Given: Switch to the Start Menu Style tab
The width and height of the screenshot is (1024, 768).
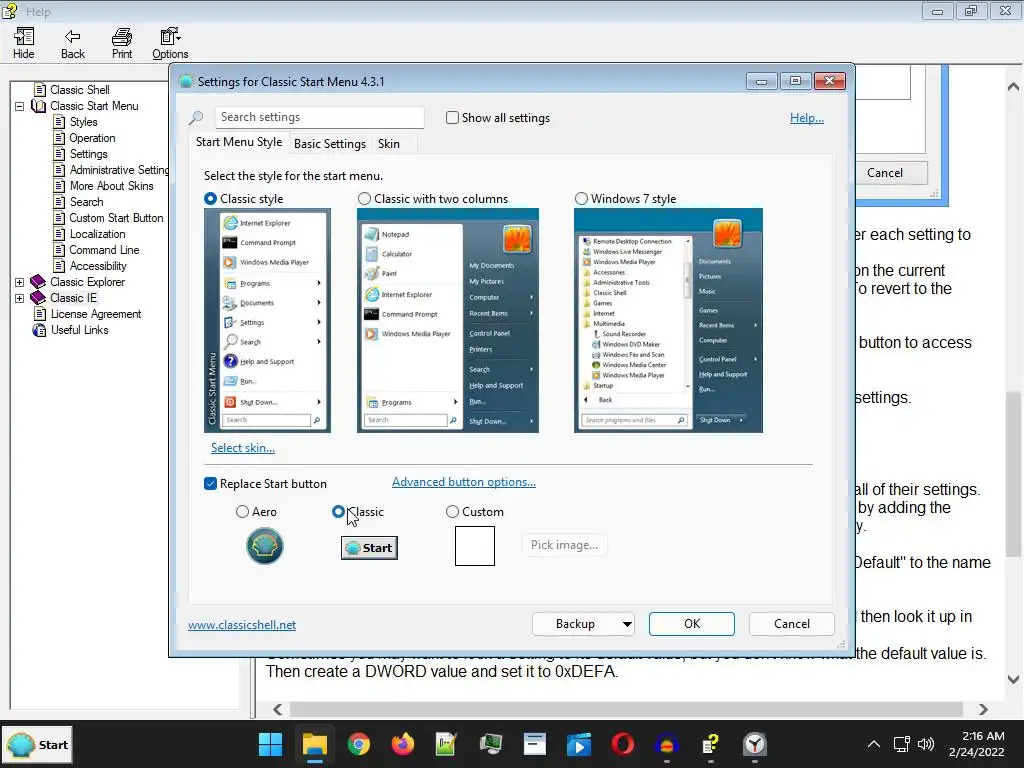Looking at the screenshot, I should pos(239,142).
